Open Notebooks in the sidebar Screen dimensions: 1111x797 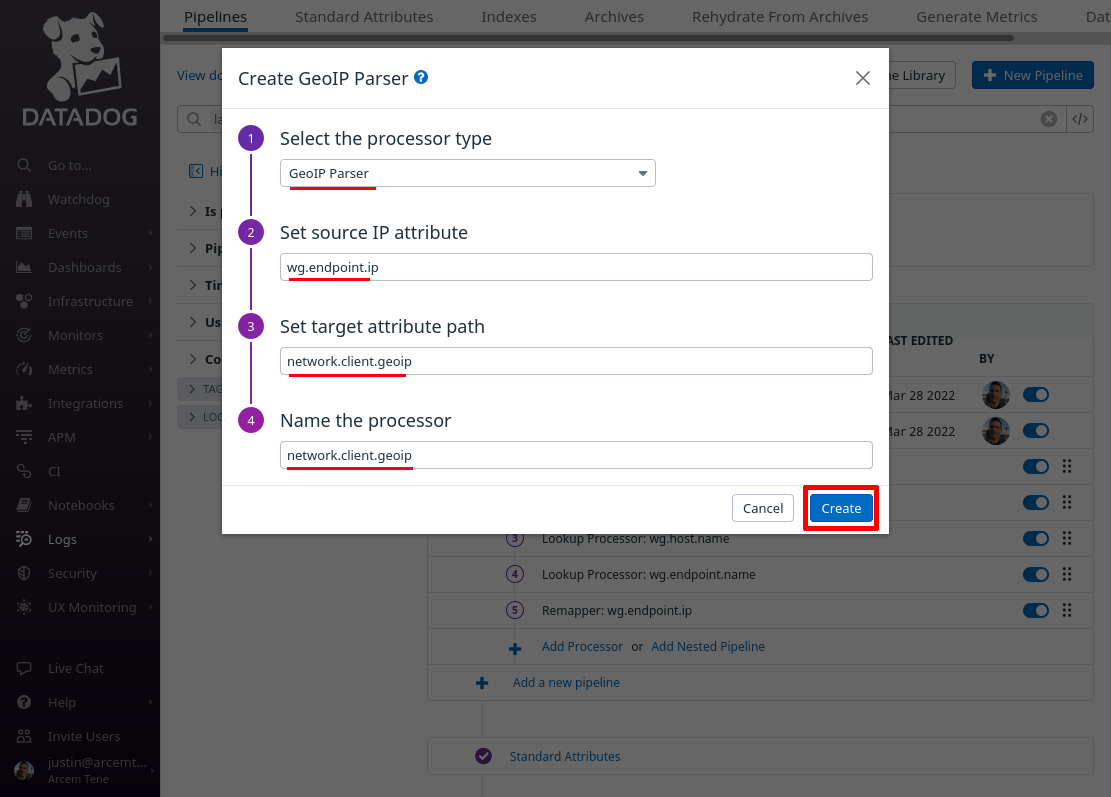81,505
